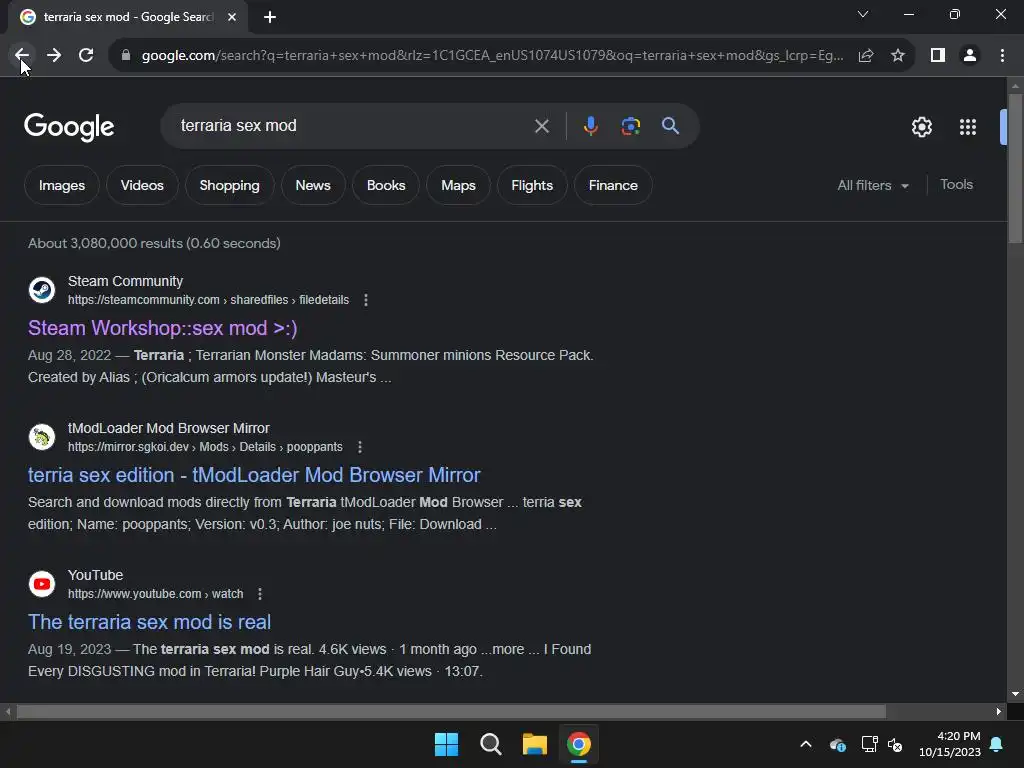Open the Chrome three-dot menu
The image size is (1024, 768).
point(1002,56)
